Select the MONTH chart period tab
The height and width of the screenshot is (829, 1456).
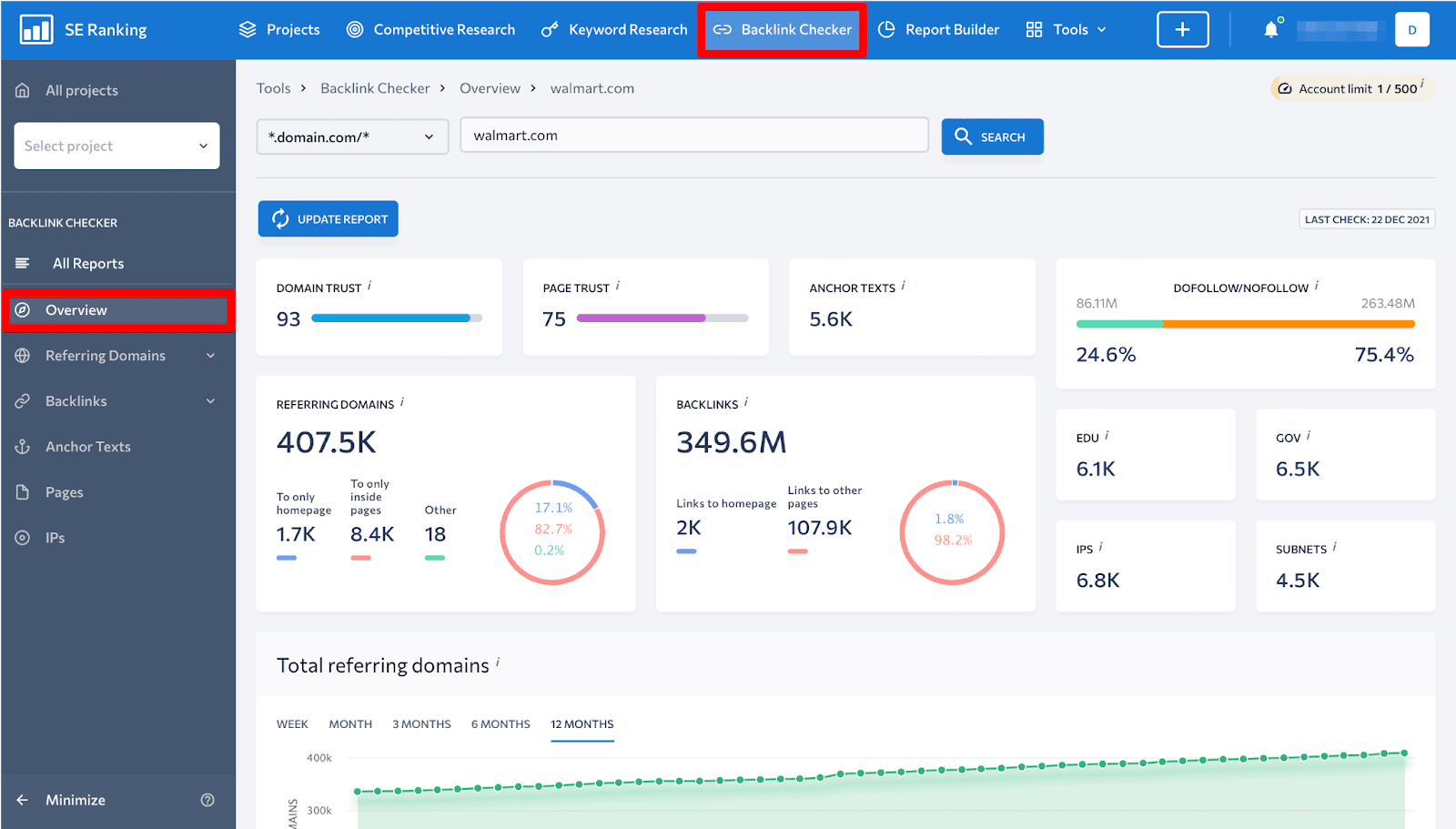[x=350, y=724]
